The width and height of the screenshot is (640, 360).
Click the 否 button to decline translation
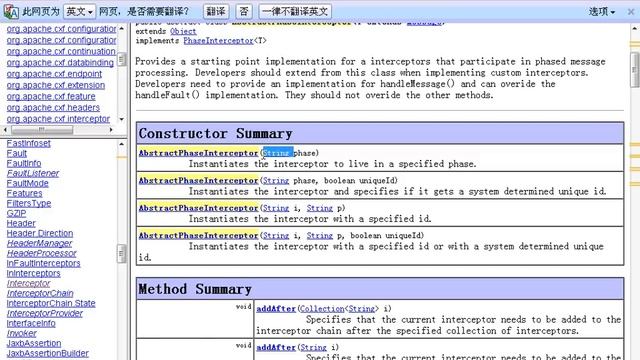pos(244,11)
